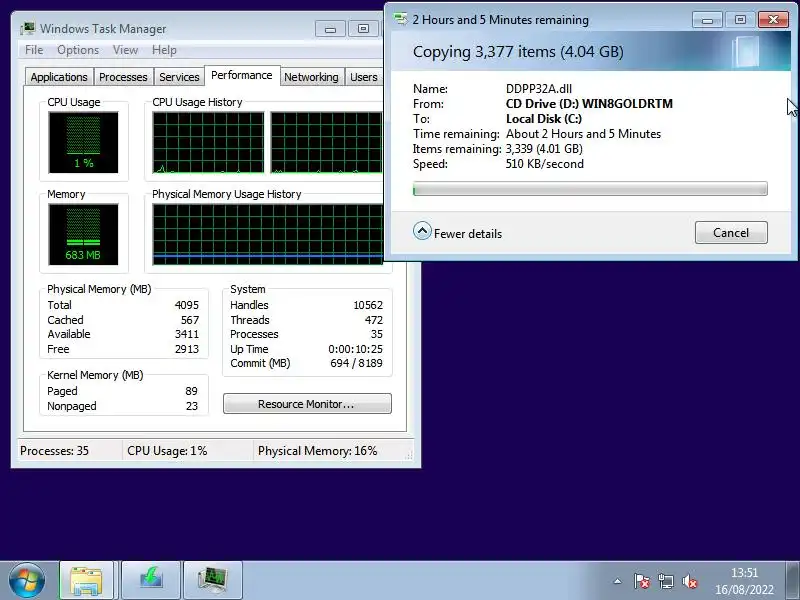Click the Total physical memory value 4095
Viewport: 800px width, 600px height.
pos(187,305)
